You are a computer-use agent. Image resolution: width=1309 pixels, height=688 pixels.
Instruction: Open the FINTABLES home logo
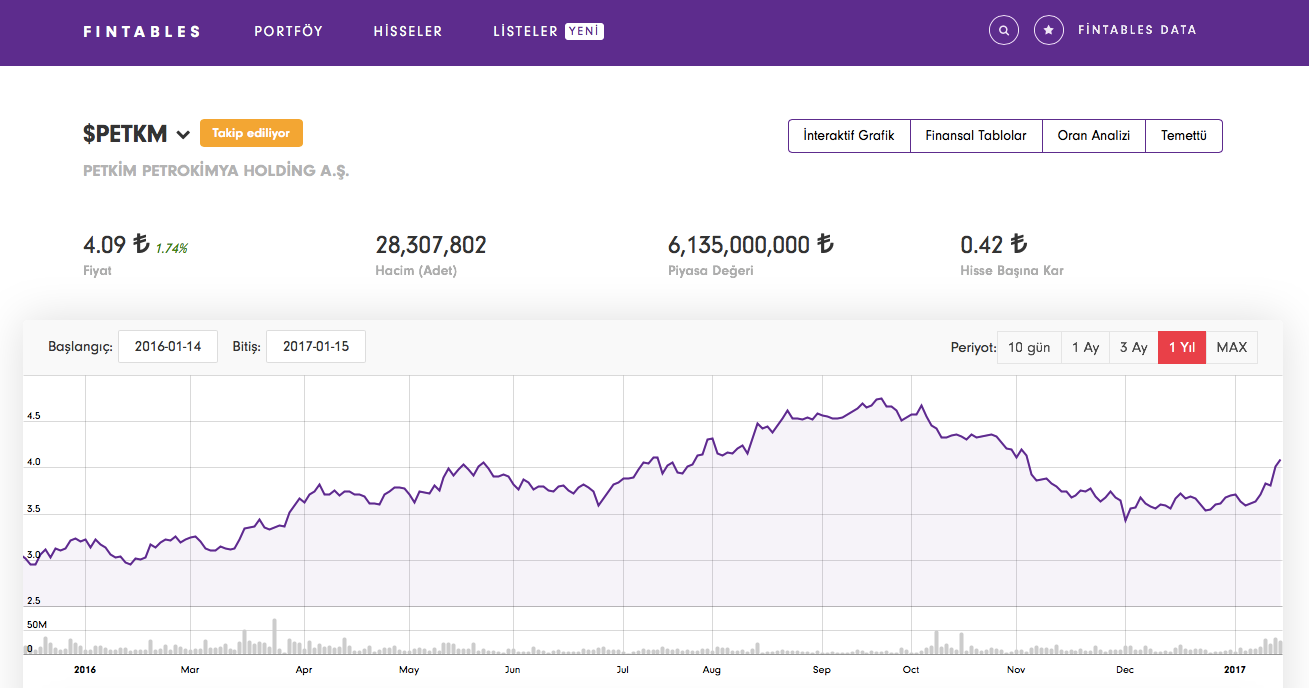pyautogui.click(x=142, y=31)
